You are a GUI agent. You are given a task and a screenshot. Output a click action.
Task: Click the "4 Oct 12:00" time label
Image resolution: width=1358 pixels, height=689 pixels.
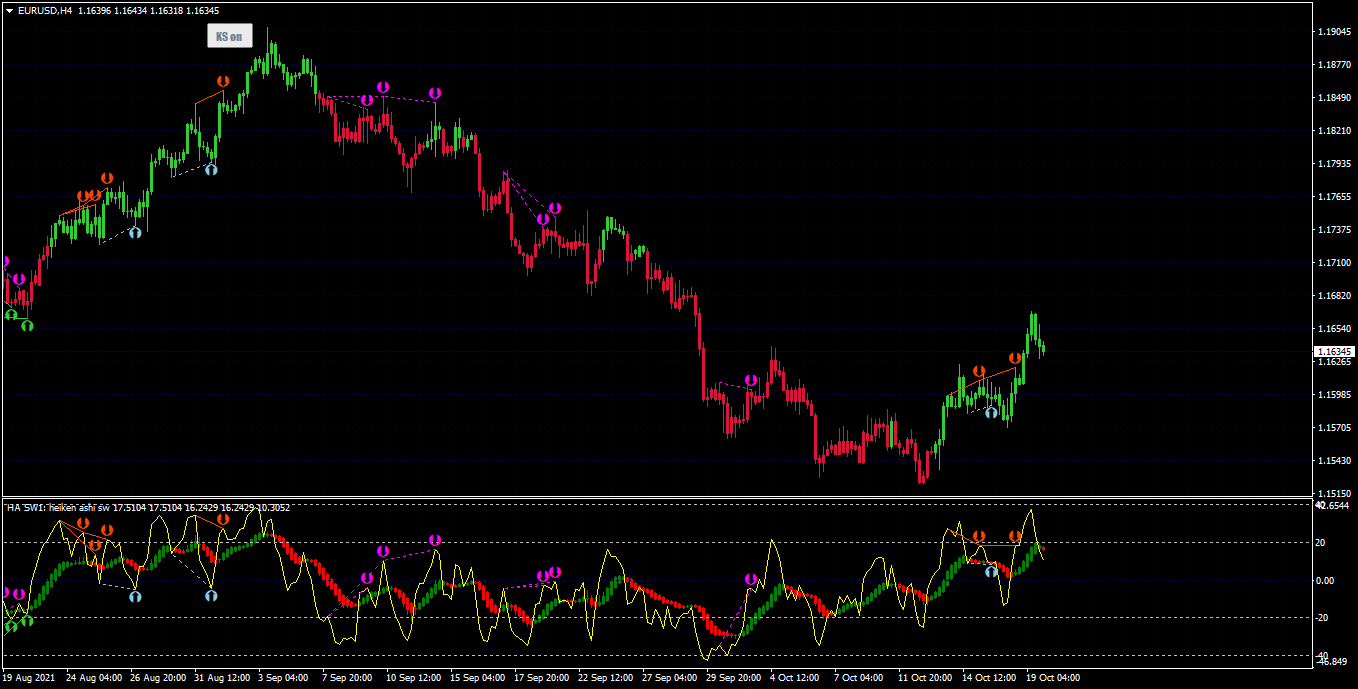(794, 678)
